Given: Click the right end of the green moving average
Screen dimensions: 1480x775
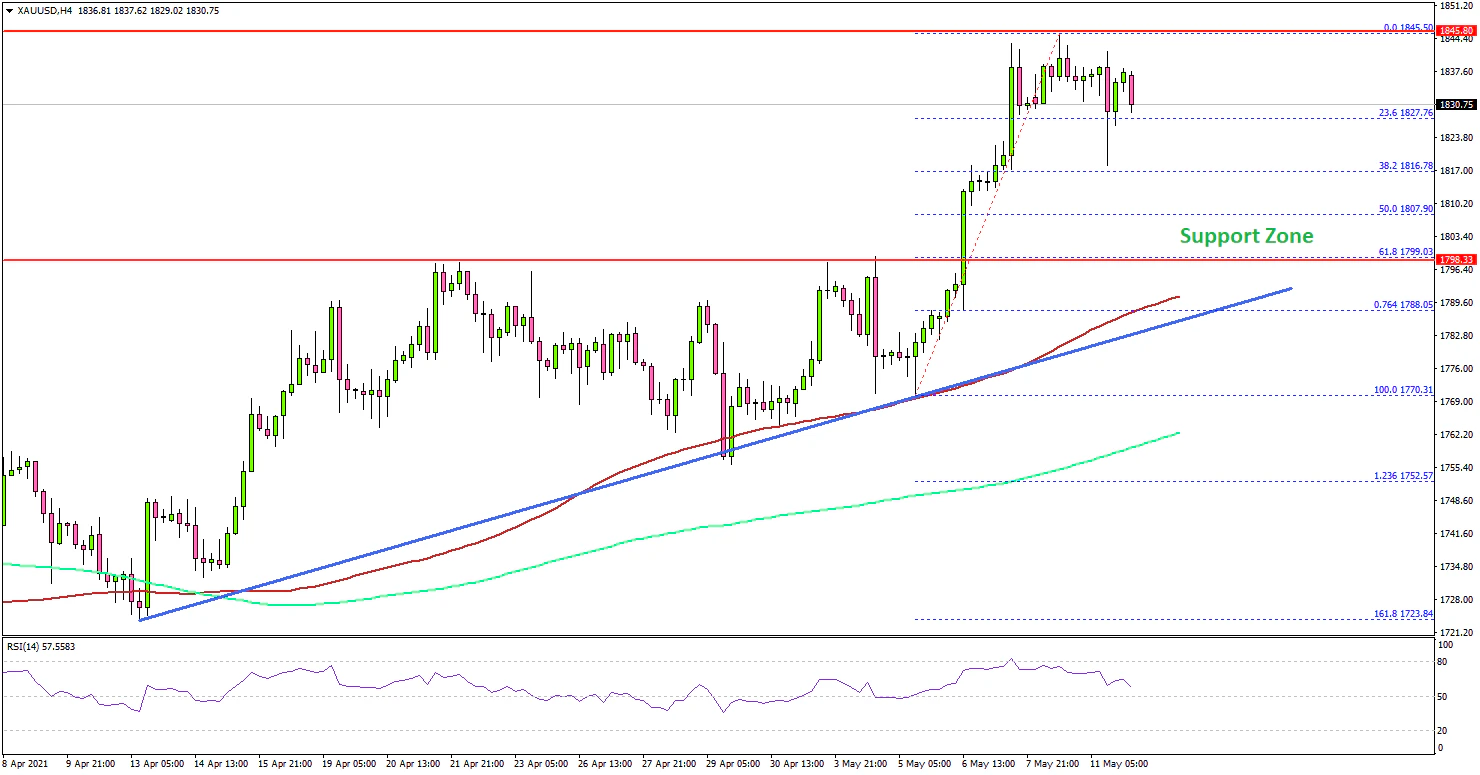Looking at the screenshot, I should [x=1180, y=433].
